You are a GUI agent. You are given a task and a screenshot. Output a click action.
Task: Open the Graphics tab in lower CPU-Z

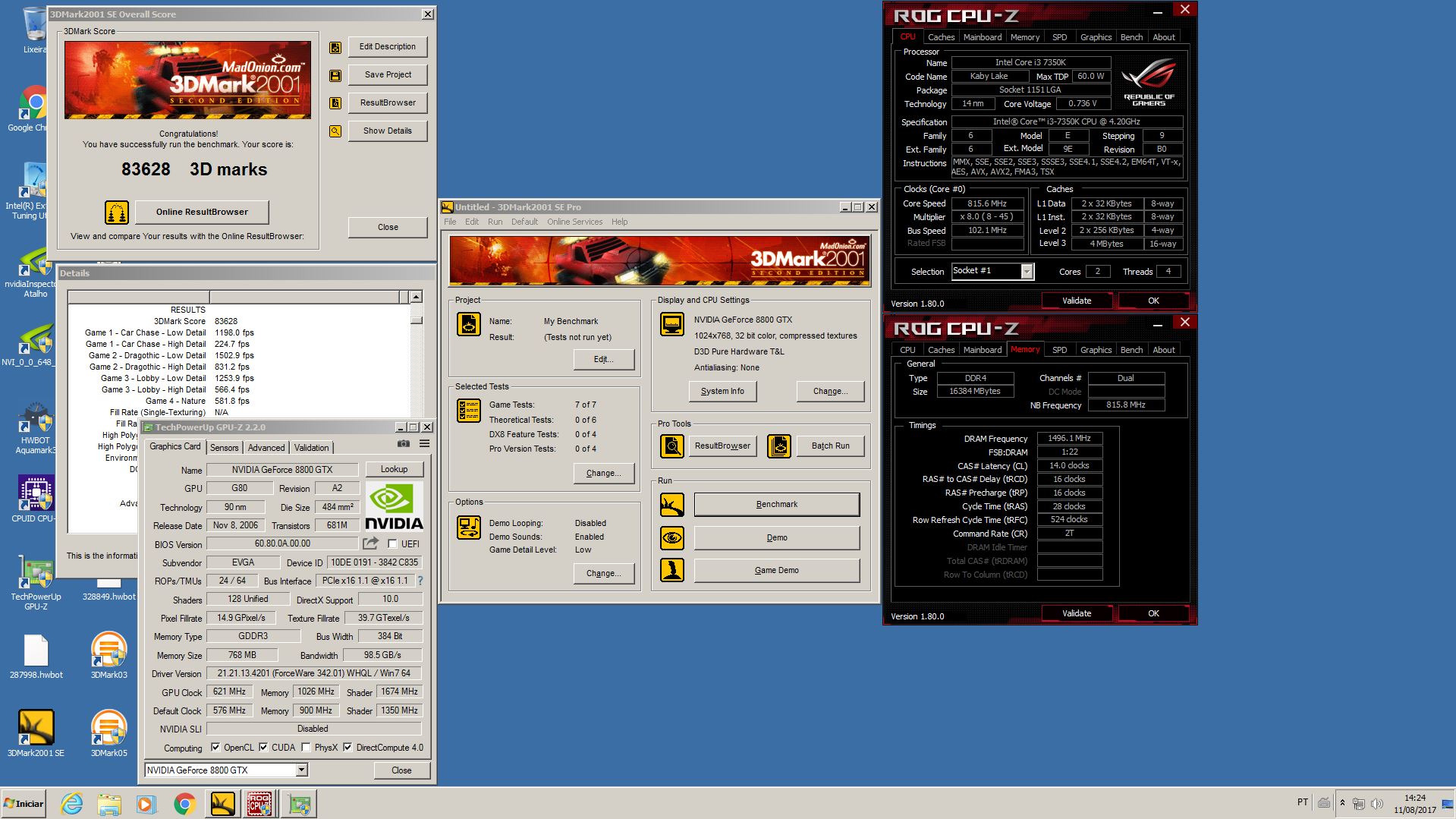coord(1096,350)
